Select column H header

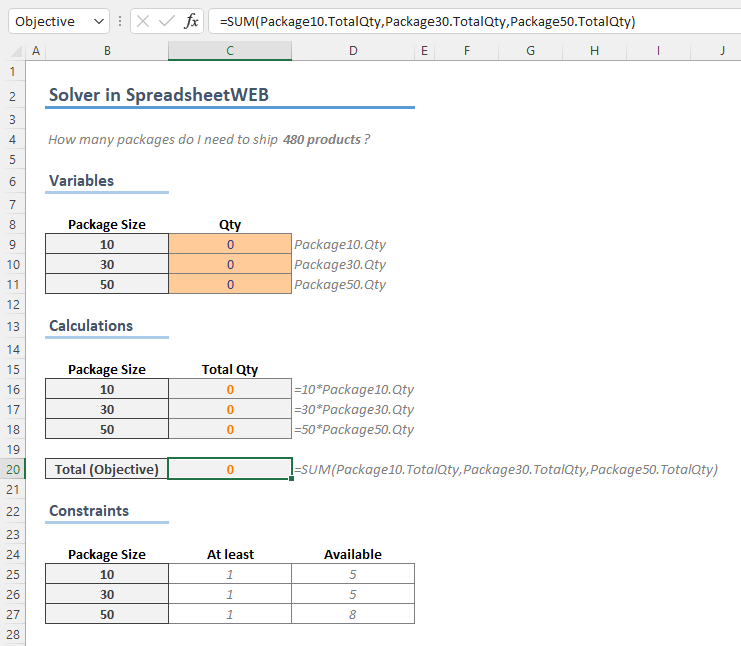pos(595,51)
